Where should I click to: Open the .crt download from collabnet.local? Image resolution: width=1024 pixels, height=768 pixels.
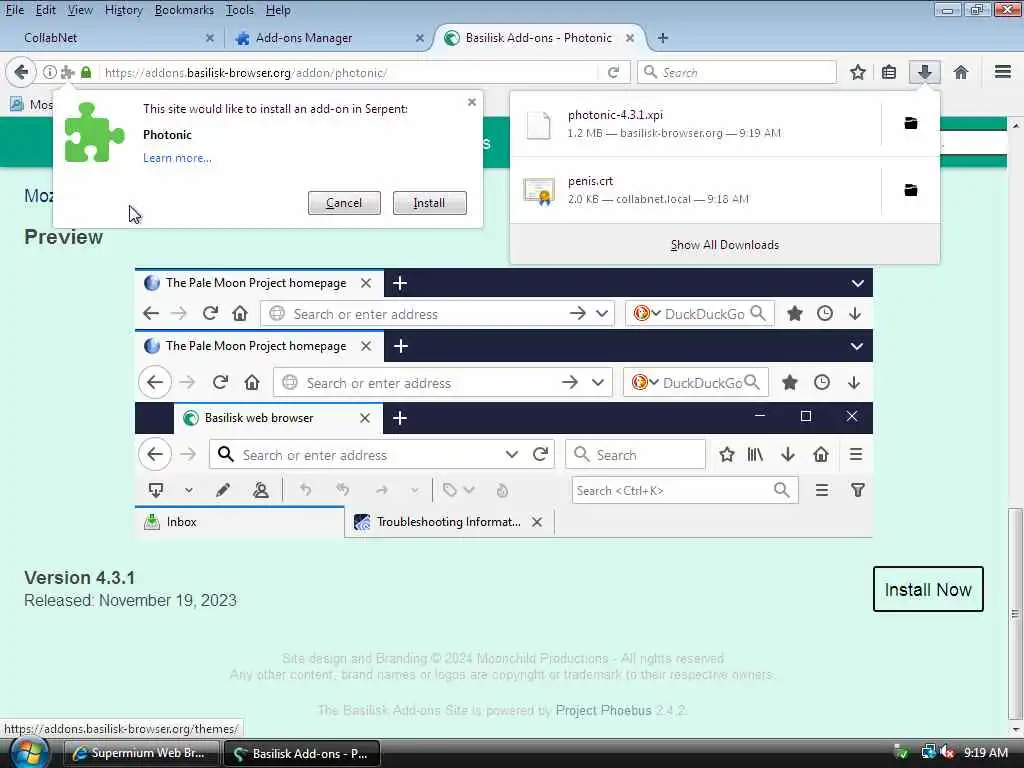coord(695,190)
